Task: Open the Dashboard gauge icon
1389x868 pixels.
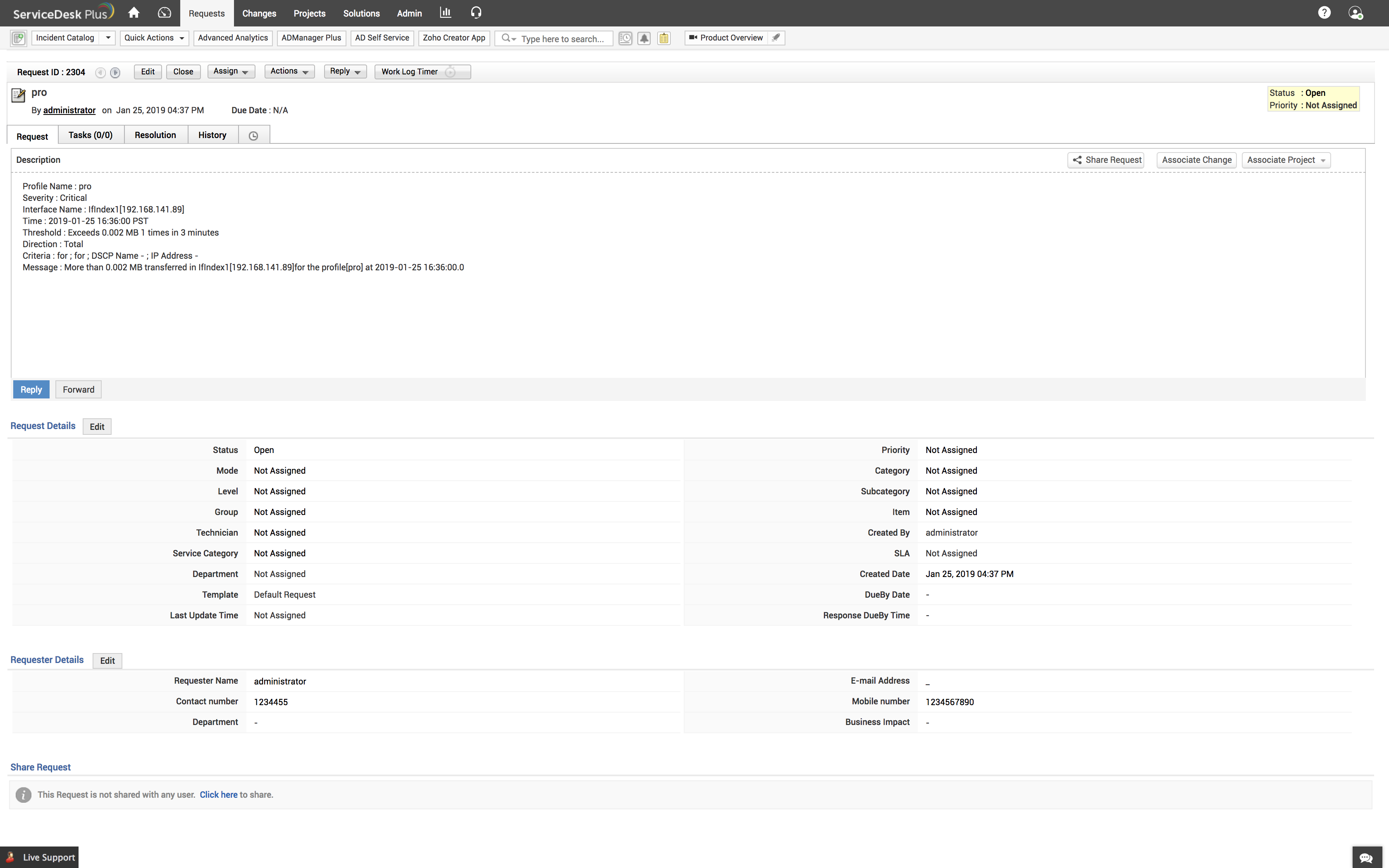Action: click(165, 13)
